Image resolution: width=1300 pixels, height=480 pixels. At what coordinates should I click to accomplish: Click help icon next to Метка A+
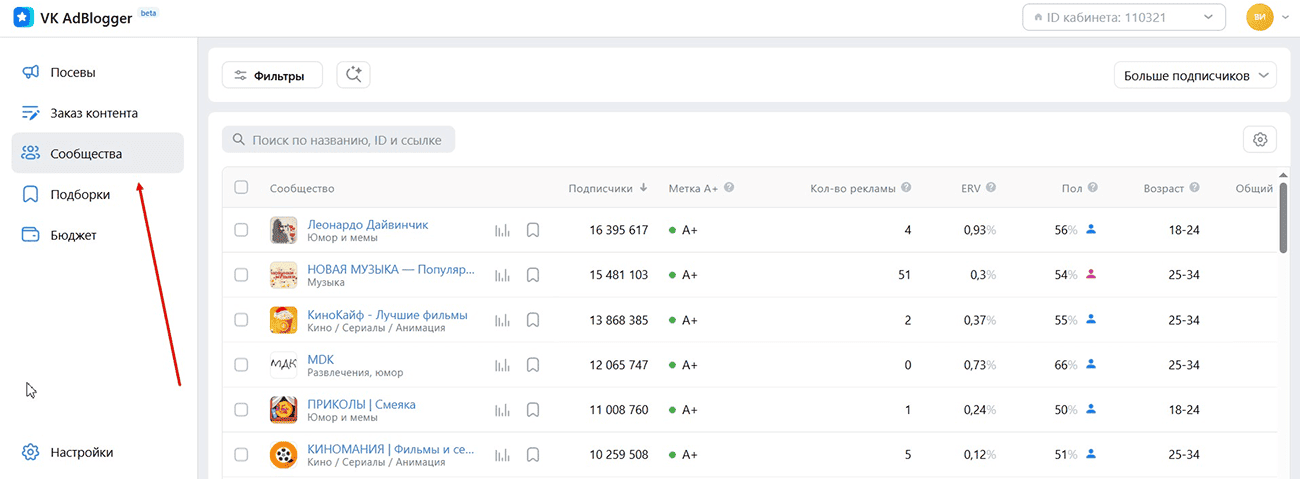pos(729,188)
